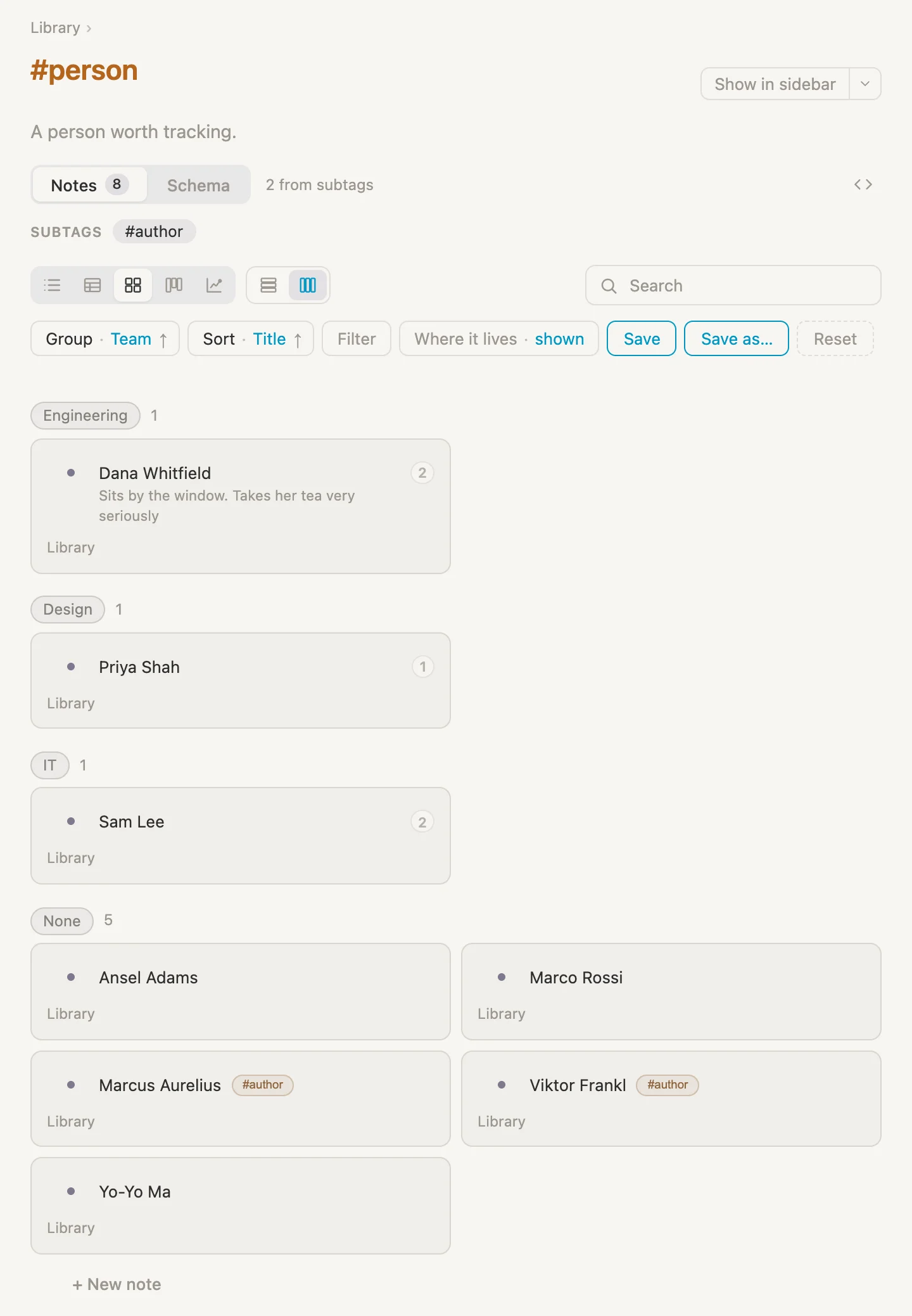The width and height of the screenshot is (912, 1316).
Task: Open the Notes tab
Action: click(x=89, y=185)
